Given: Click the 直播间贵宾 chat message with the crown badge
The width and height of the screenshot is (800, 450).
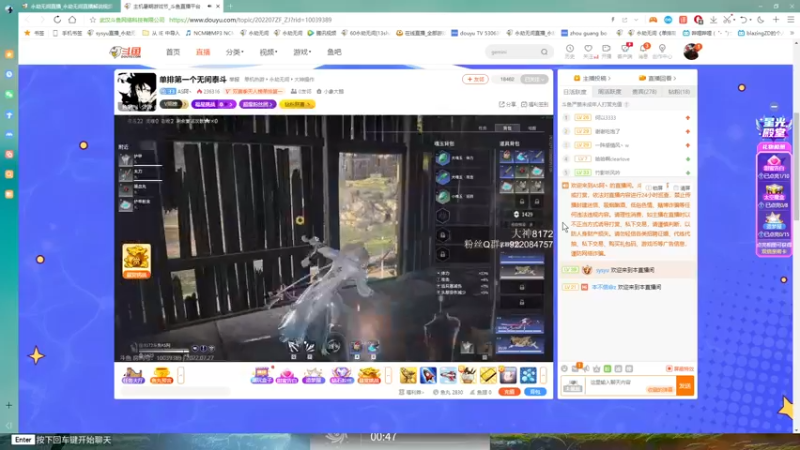Looking at the screenshot, I should tap(628, 270).
